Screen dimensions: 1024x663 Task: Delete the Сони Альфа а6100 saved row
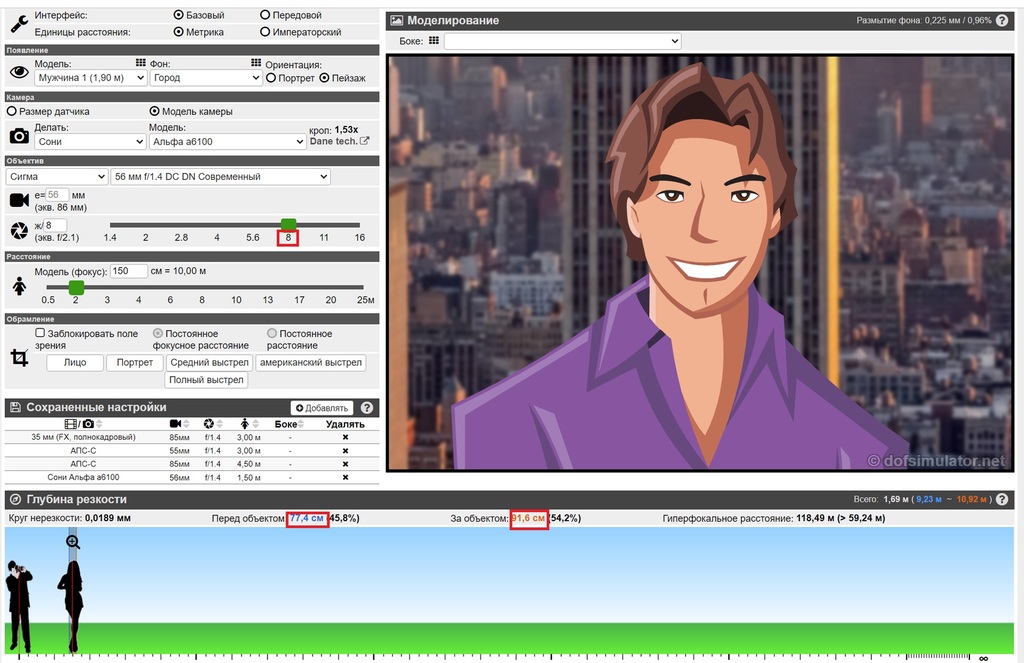346,478
